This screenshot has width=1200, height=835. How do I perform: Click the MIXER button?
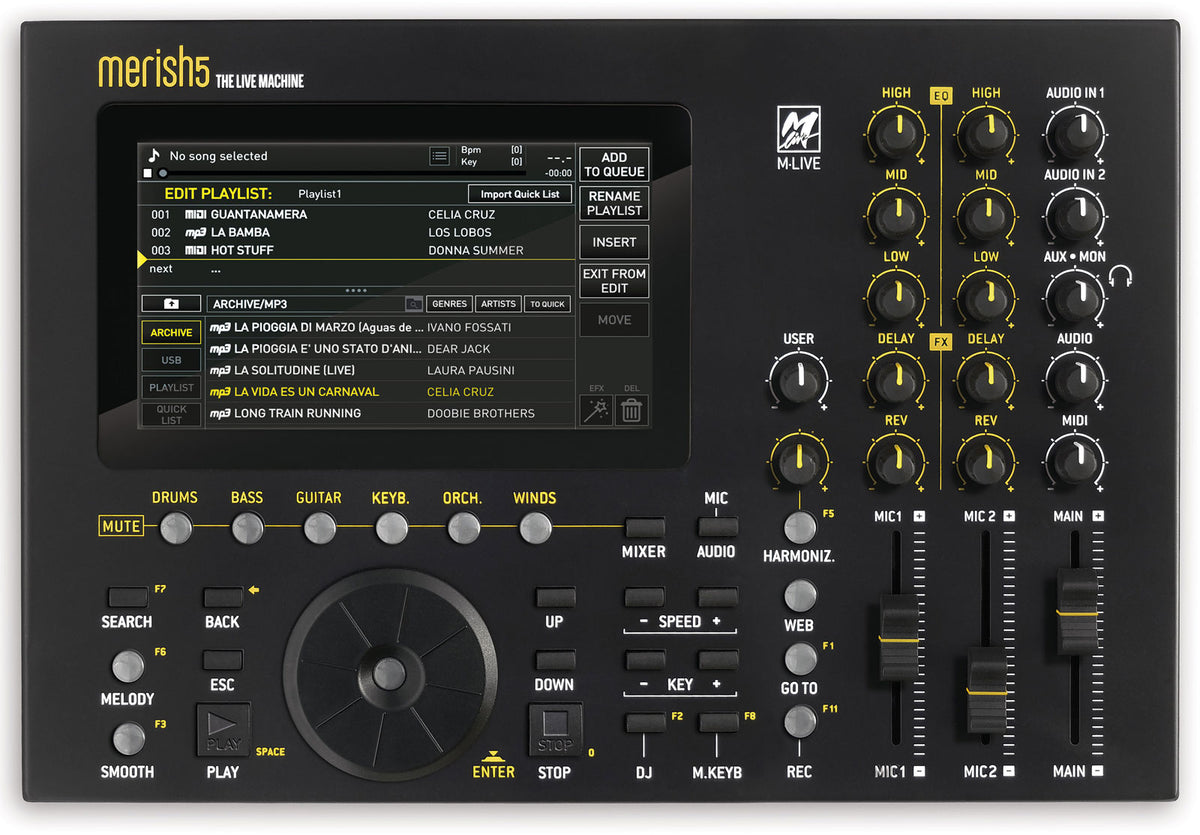pos(644,527)
